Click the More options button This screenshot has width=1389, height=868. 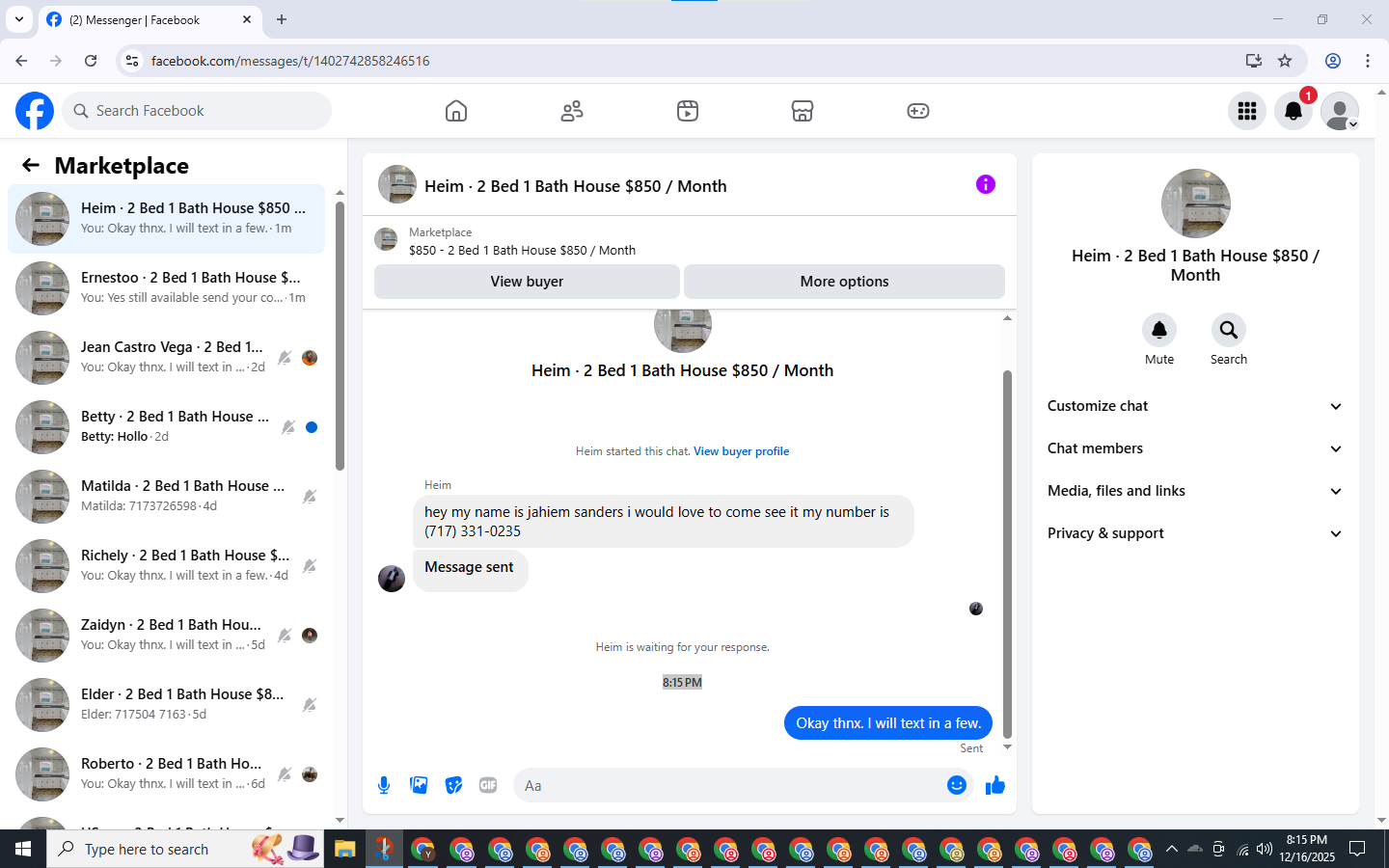(844, 282)
